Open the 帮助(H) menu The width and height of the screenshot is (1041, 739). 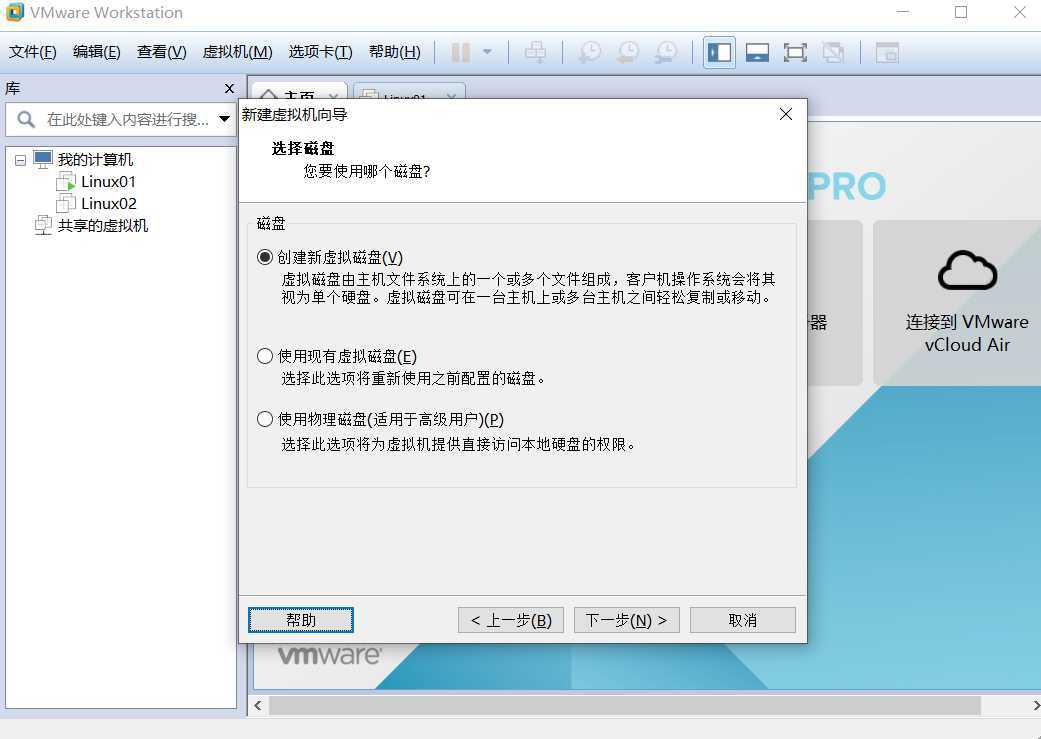pyautogui.click(x=394, y=52)
